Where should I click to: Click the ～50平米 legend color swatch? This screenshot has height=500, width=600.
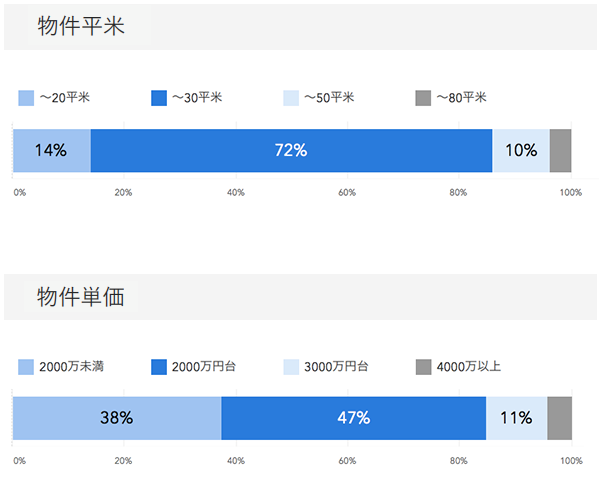[292, 98]
